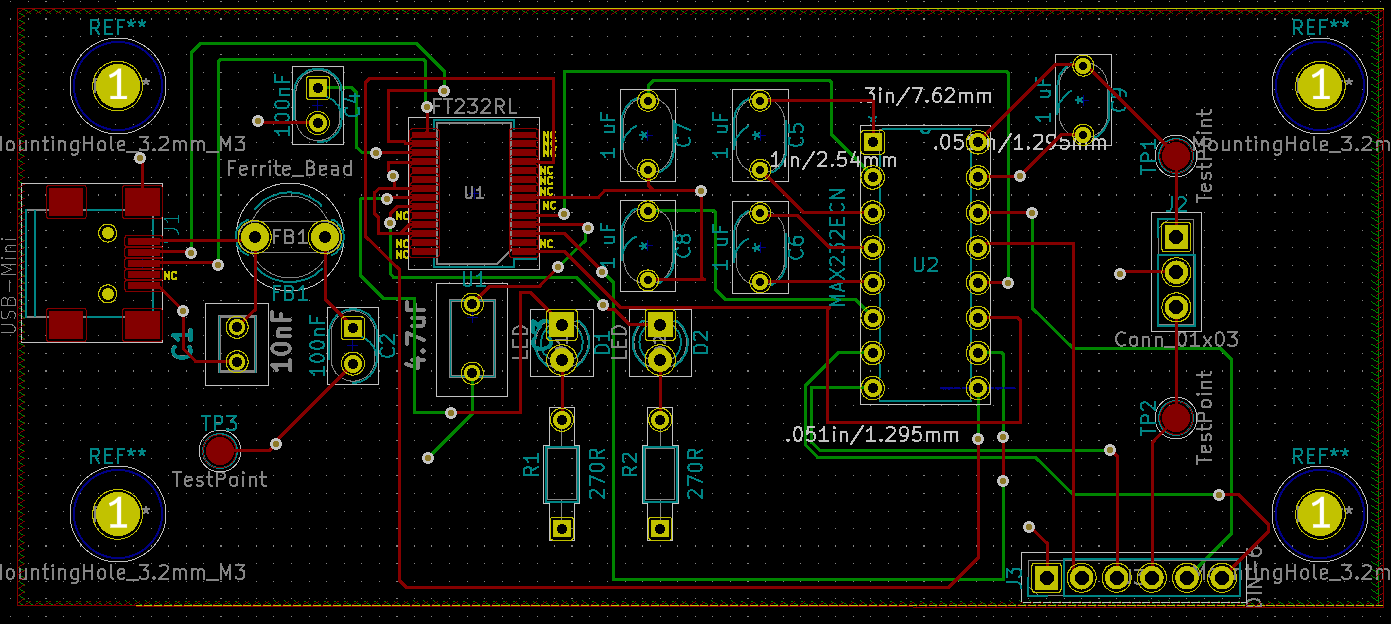1391x624 pixels.
Task: Select the TestPoint label under TP3
Action: pos(220,479)
